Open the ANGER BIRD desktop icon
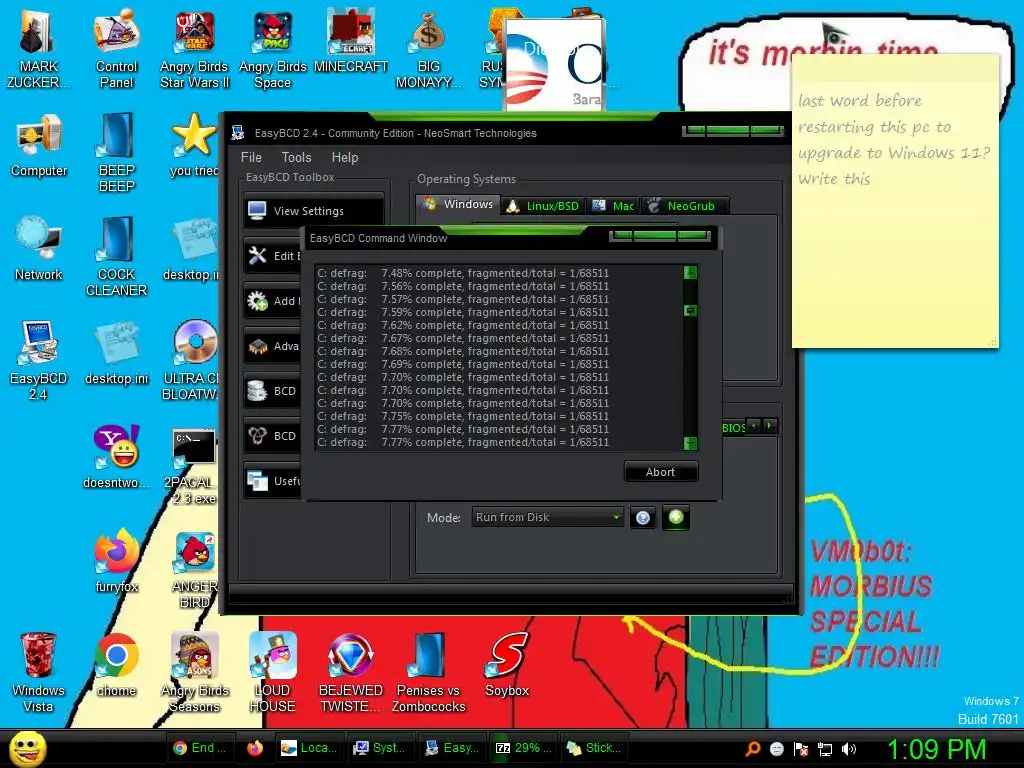The image size is (1024, 768). tap(195, 569)
